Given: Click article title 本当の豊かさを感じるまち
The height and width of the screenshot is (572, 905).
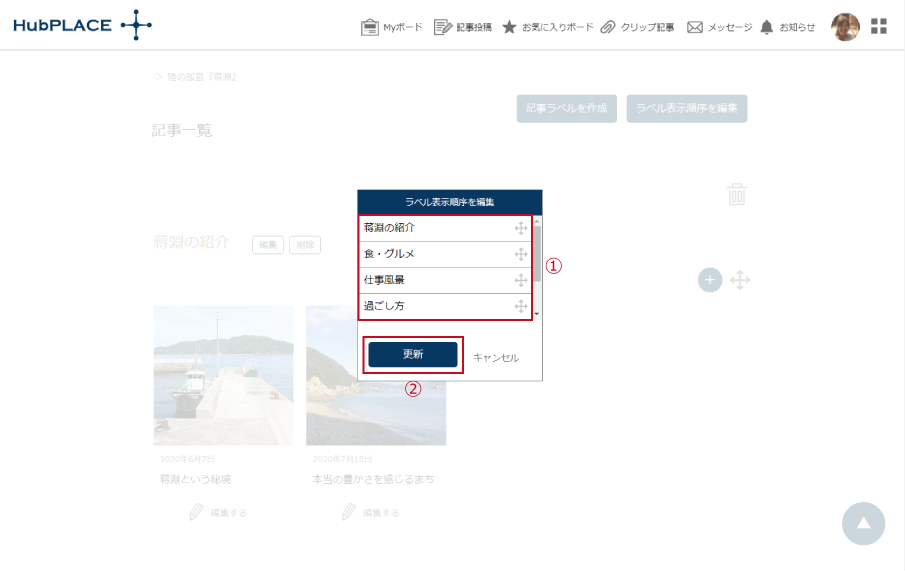Looking at the screenshot, I should point(373,479).
